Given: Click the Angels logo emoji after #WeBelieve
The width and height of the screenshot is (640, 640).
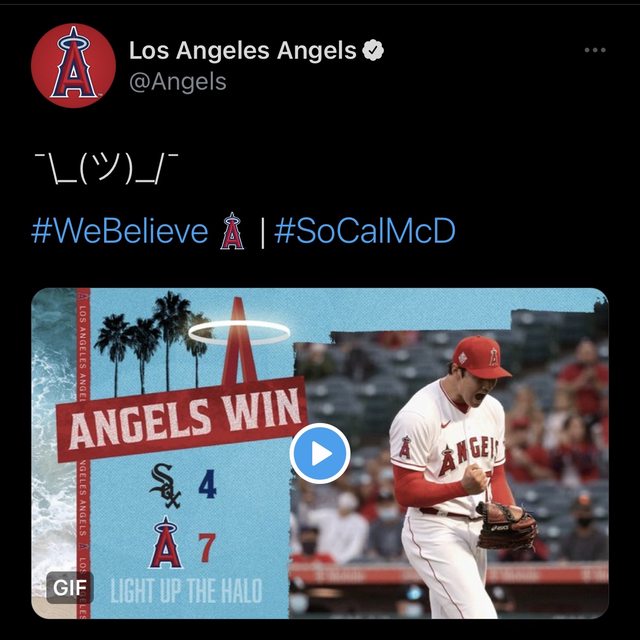Looking at the screenshot, I should [x=231, y=232].
